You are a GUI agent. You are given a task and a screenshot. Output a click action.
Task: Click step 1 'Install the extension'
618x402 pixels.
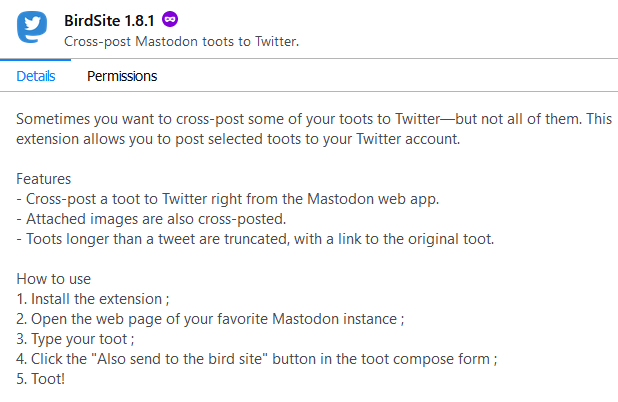click(x=99, y=299)
